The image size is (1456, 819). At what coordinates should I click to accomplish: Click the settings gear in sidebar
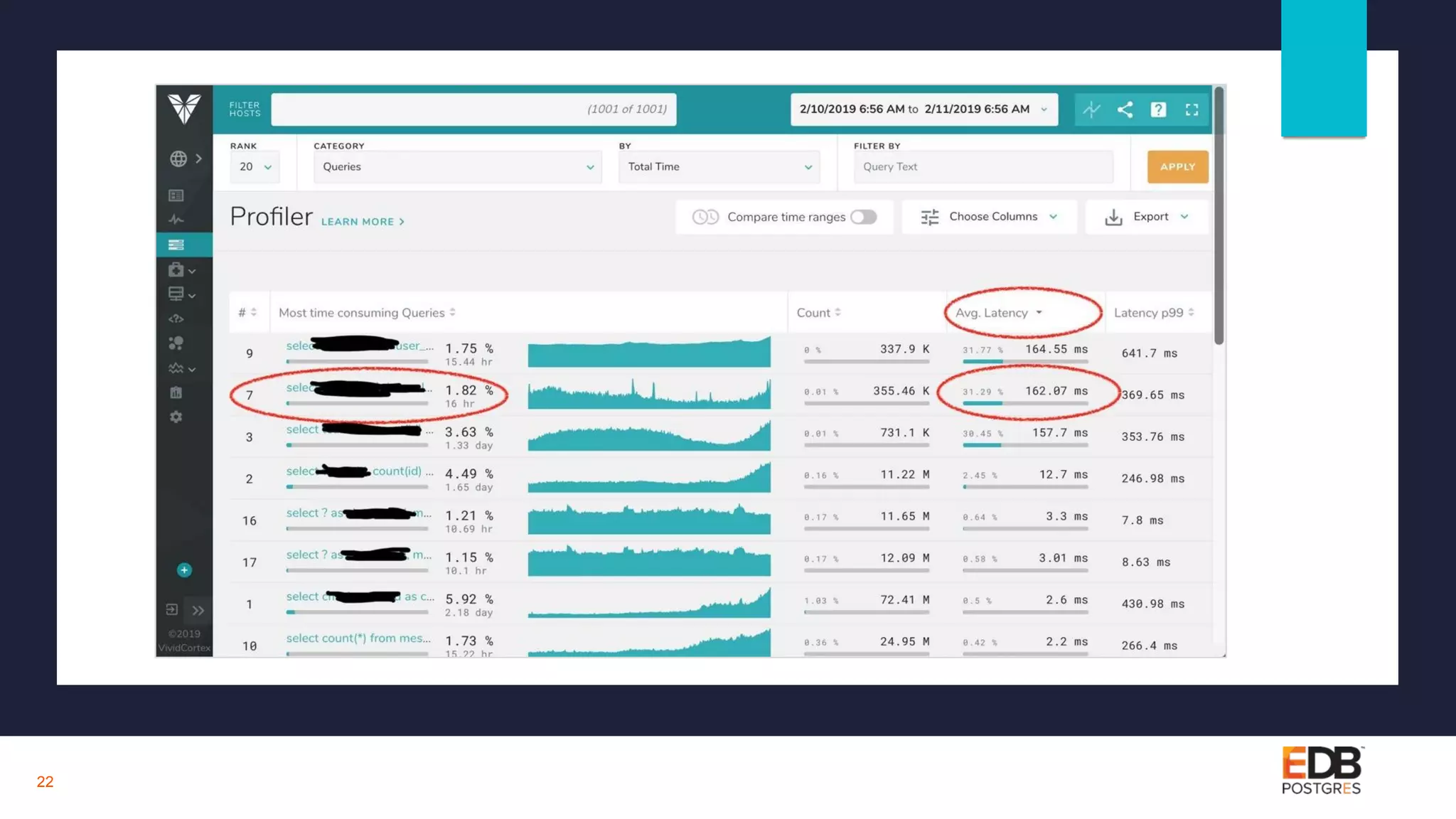click(x=176, y=417)
